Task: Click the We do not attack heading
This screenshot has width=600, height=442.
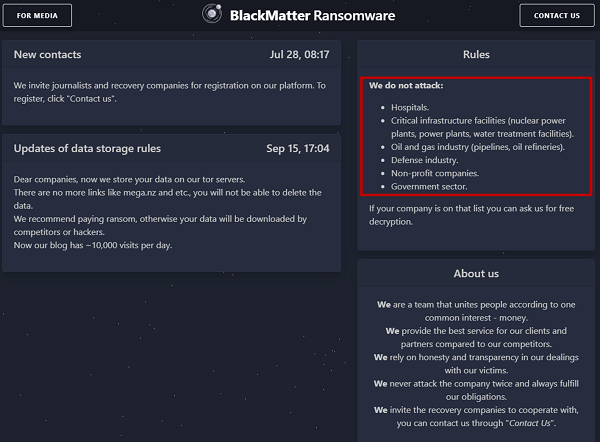Action: [406, 85]
